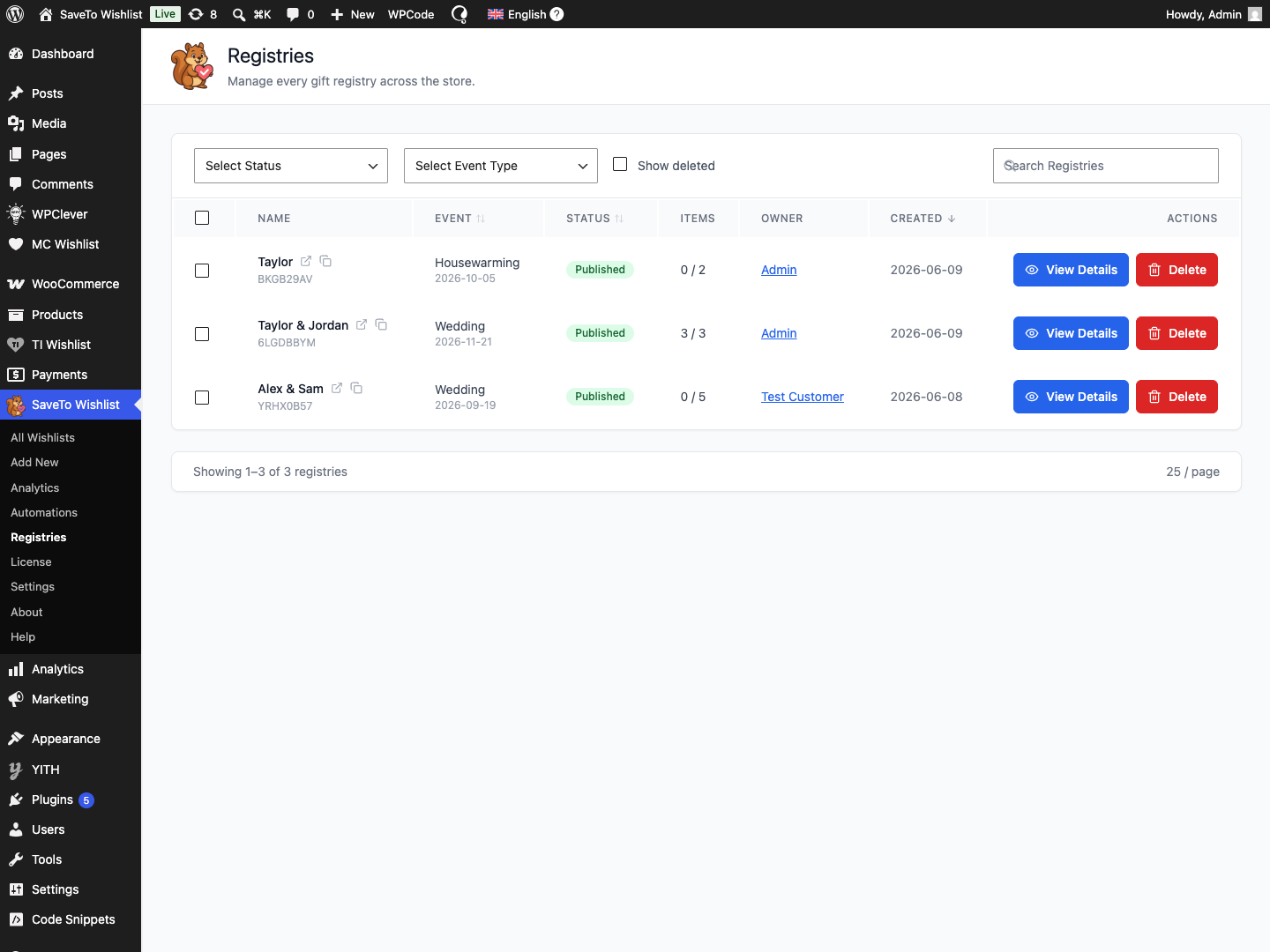Copy Taylor registry link icon
Image resolution: width=1270 pixels, height=952 pixels.
click(x=325, y=261)
